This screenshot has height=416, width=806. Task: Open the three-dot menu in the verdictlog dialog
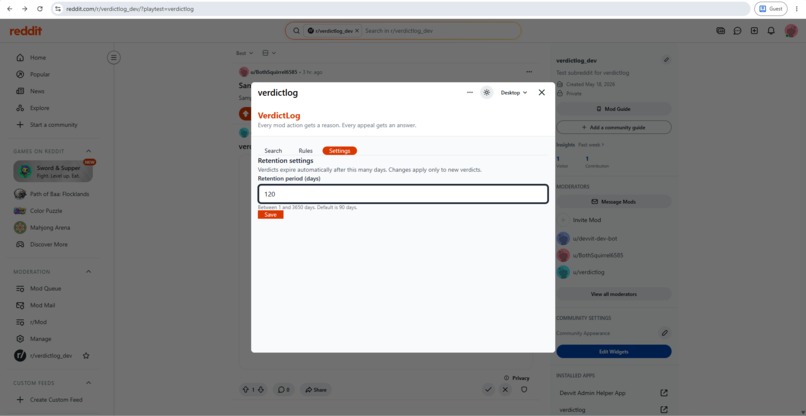(470, 93)
